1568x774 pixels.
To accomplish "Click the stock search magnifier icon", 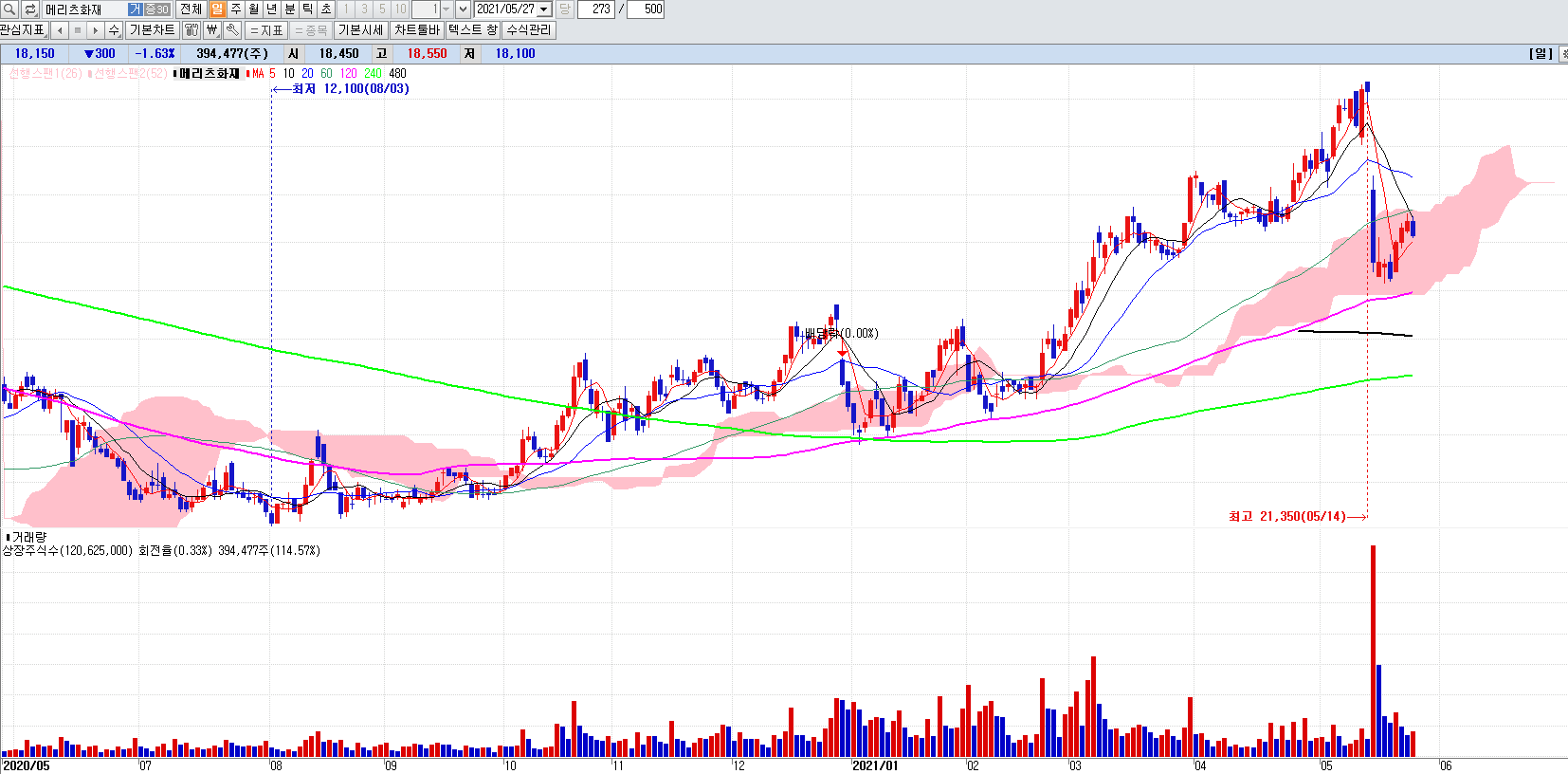I will 10,9.
